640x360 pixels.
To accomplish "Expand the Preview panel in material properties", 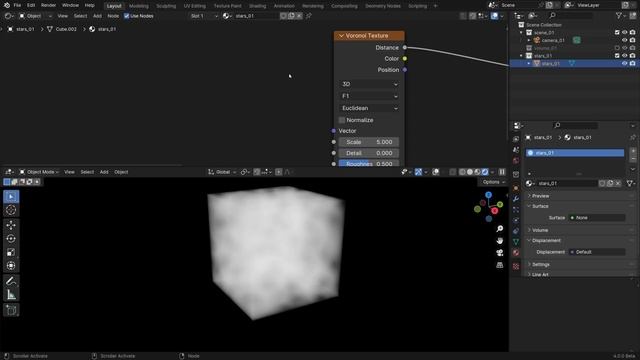I will [x=540, y=196].
